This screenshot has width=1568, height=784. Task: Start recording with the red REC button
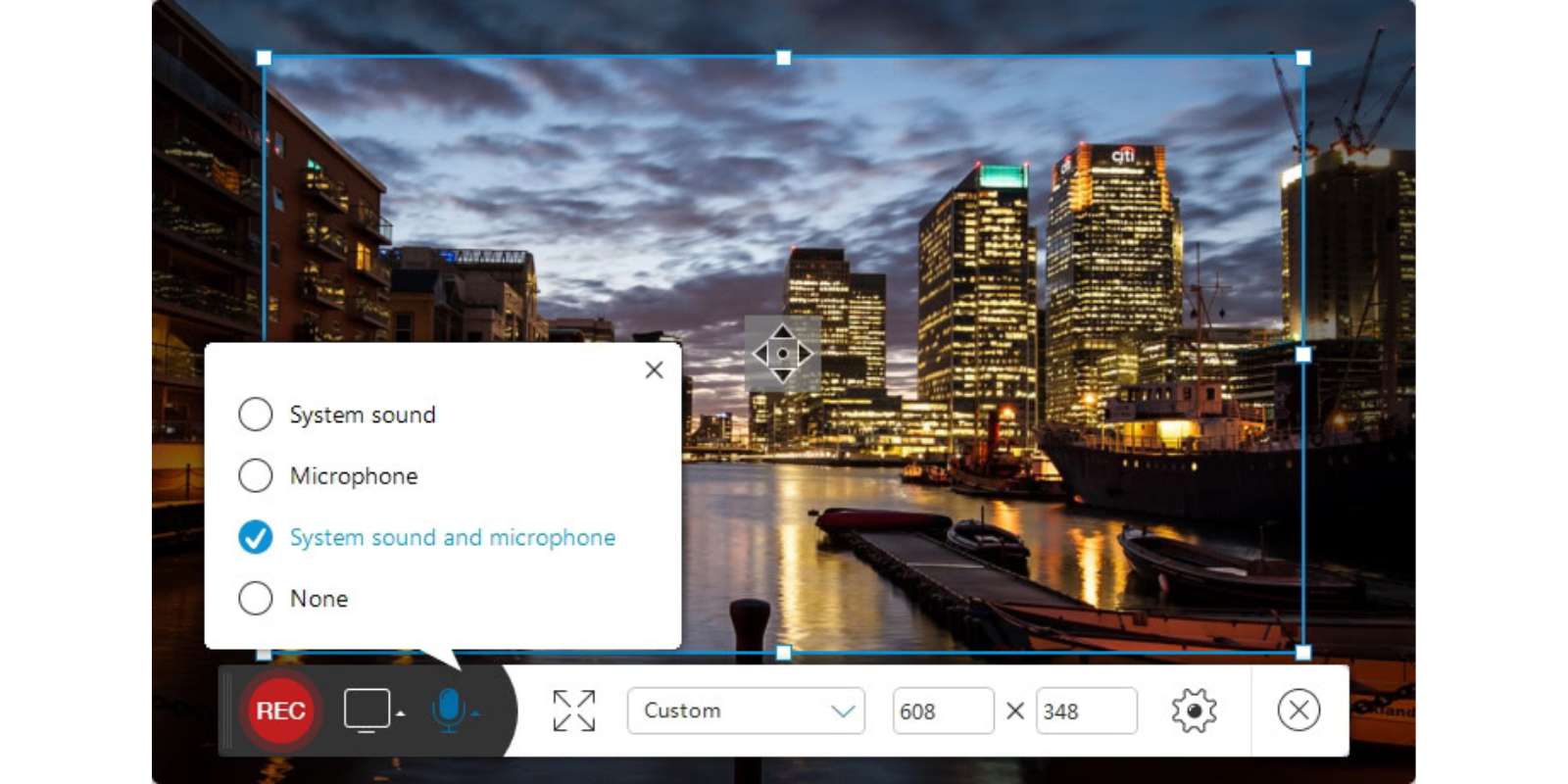tap(280, 710)
